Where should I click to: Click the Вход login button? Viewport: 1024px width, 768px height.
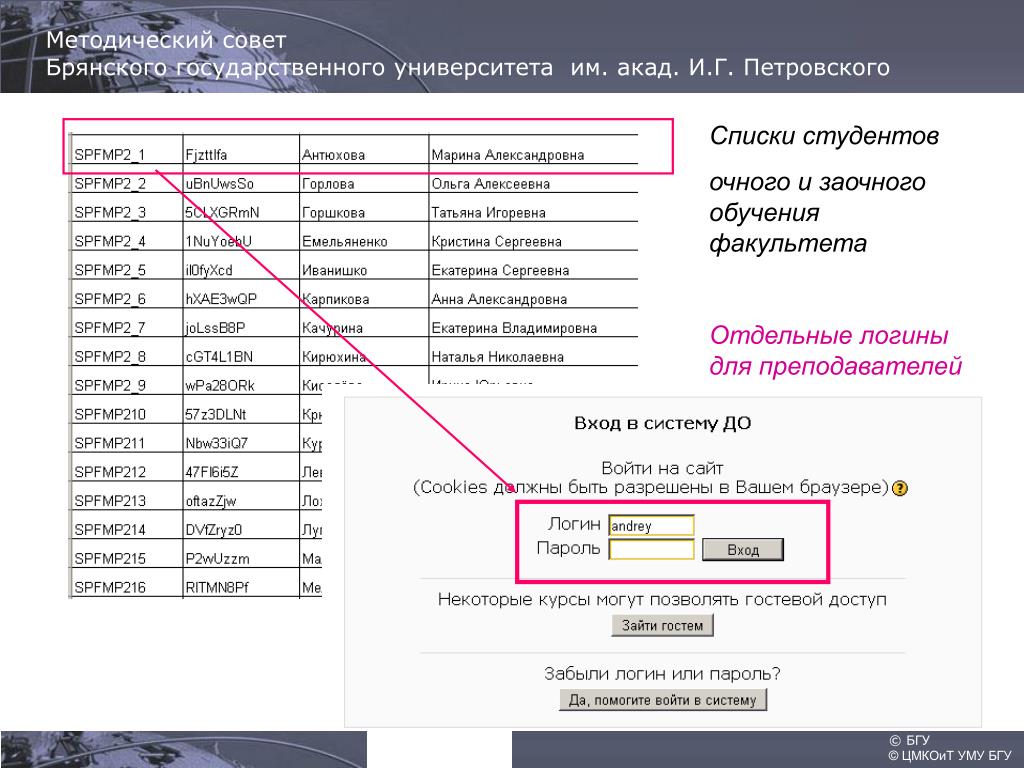point(743,550)
